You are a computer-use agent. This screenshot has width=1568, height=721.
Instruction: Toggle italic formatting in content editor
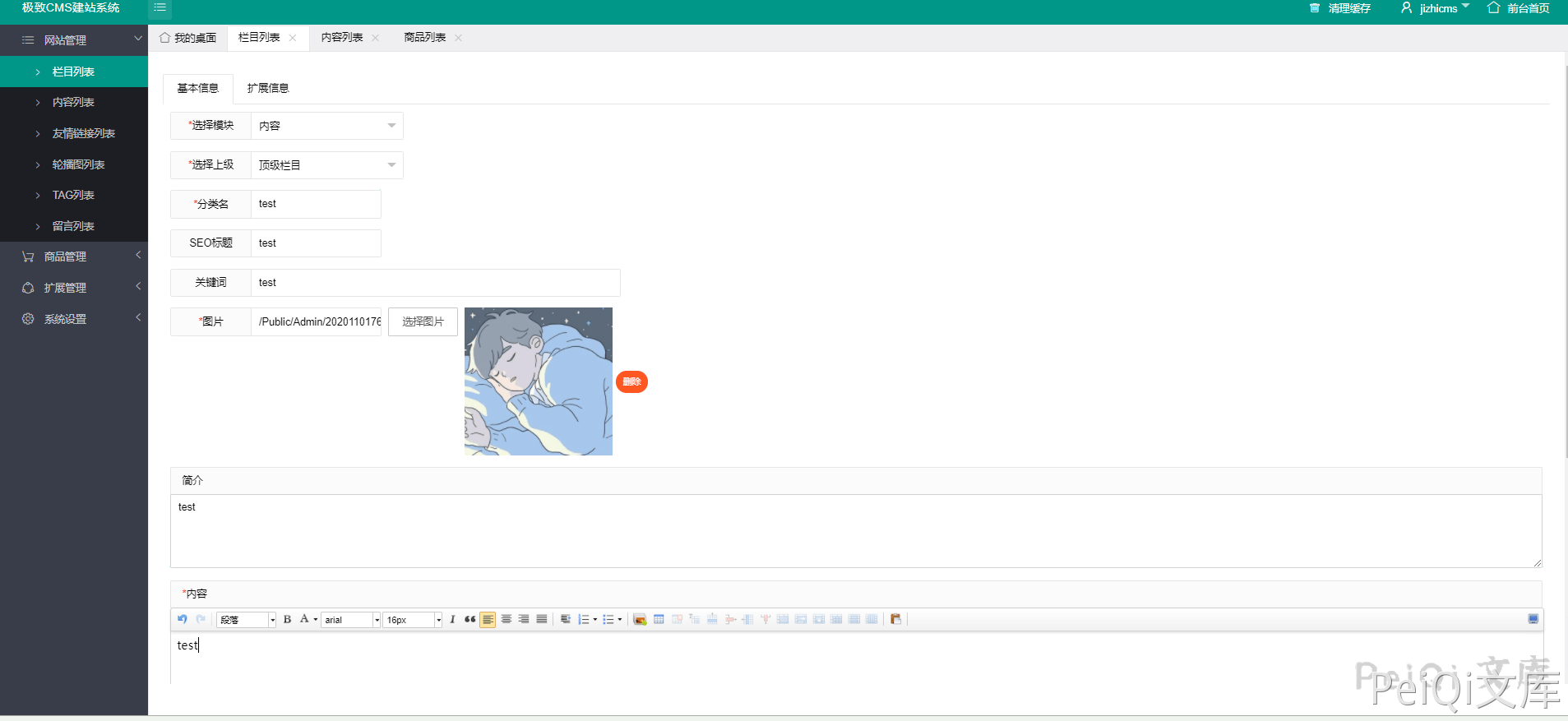click(452, 619)
